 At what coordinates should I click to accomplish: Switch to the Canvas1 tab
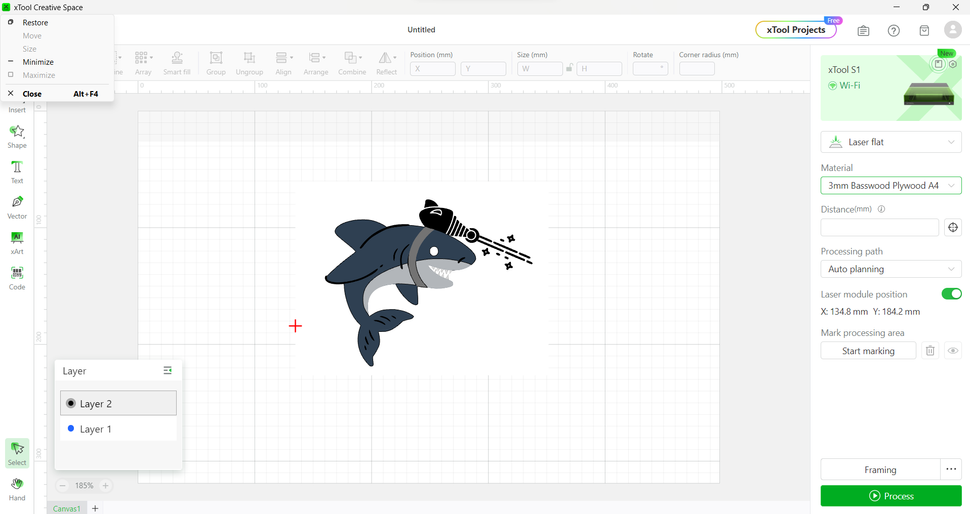pos(66,508)
